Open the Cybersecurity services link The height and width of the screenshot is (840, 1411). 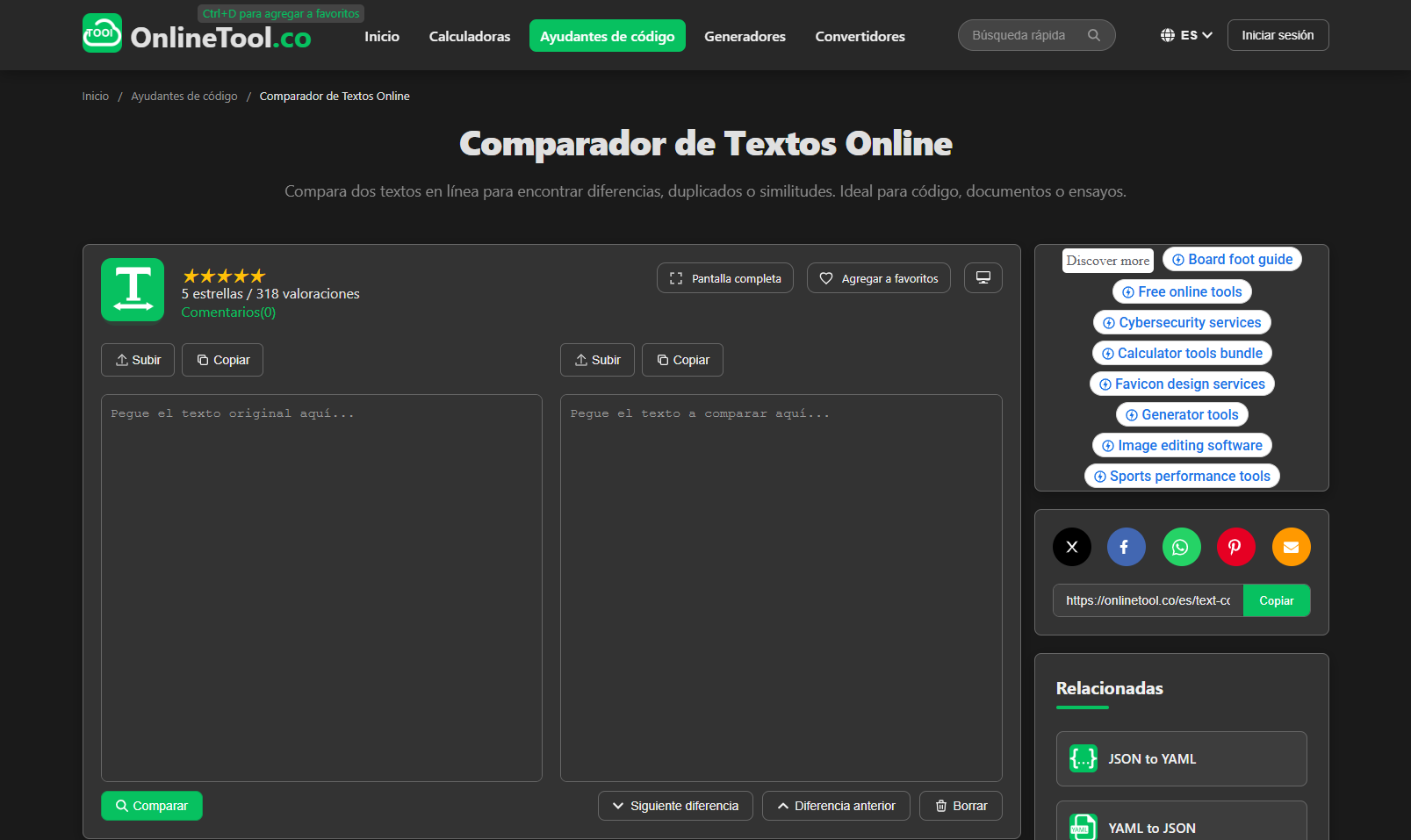(1181, 322)
